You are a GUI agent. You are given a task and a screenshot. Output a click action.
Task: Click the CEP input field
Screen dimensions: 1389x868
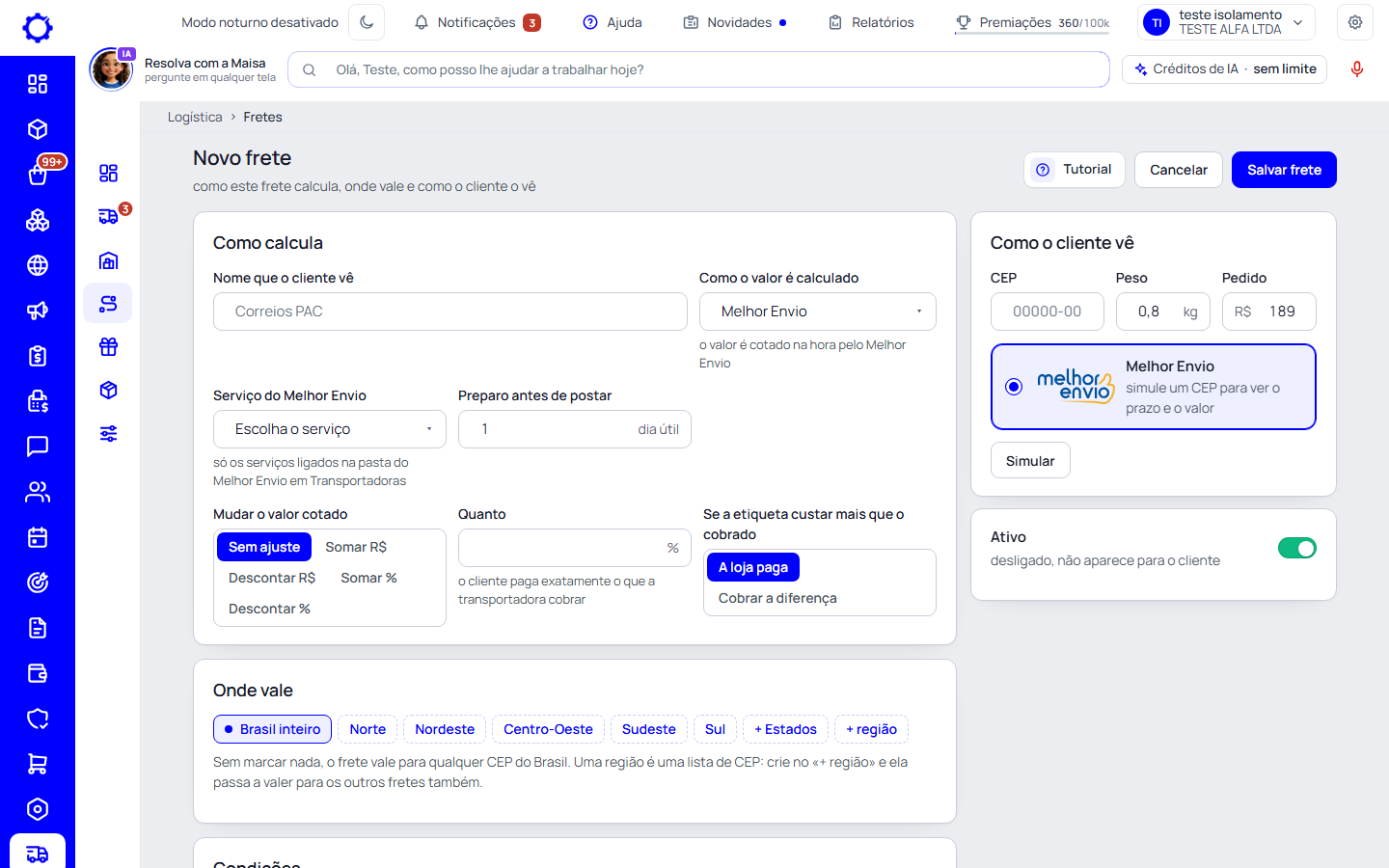click(1048, 312)
